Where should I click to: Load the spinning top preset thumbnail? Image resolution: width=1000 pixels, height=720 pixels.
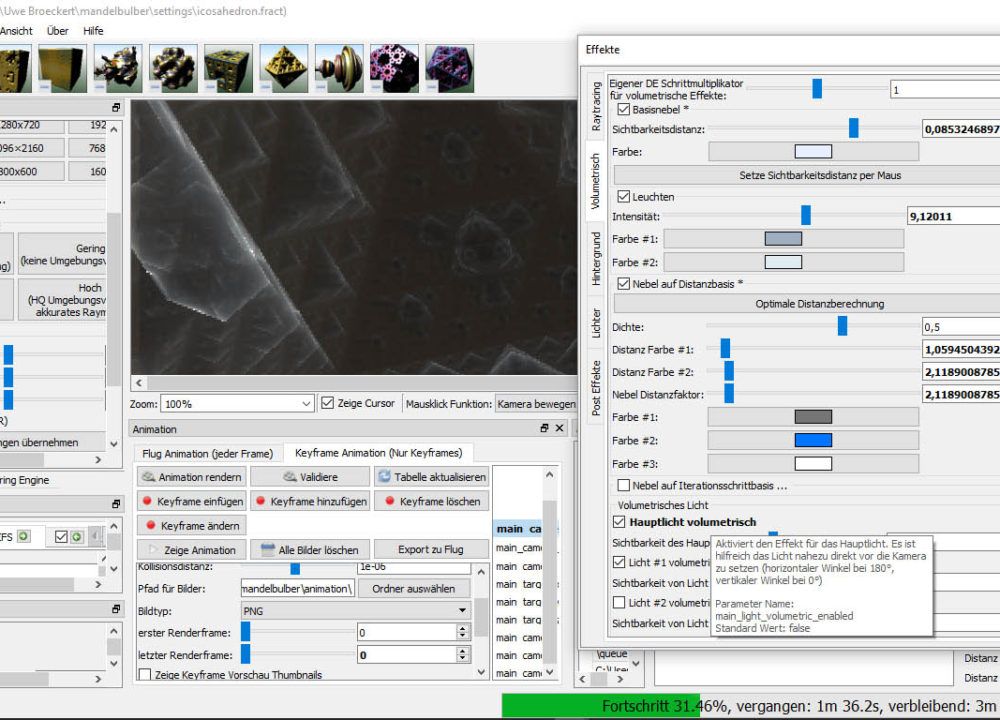click(339, 68)
